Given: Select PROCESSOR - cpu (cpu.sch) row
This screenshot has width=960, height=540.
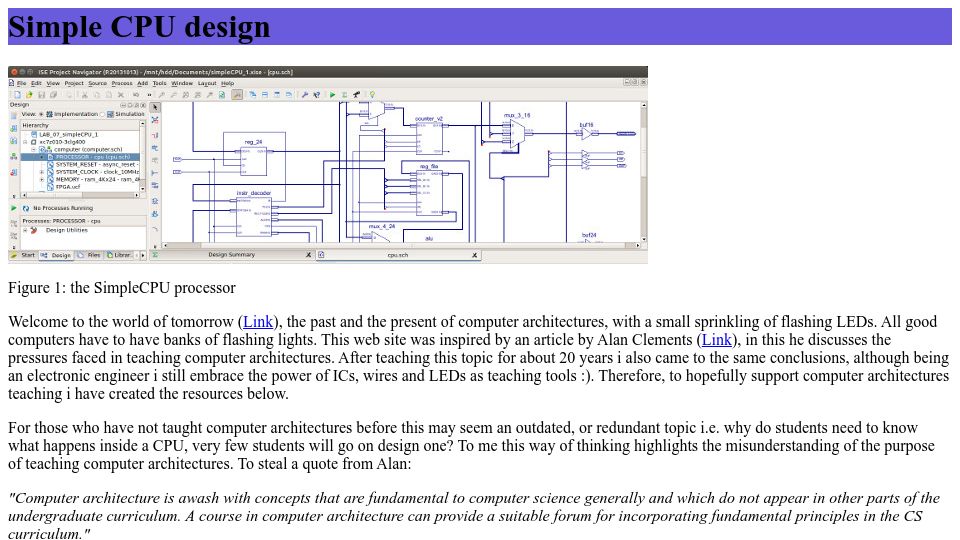Looking at the screenshot, I should tap(80, 157).
